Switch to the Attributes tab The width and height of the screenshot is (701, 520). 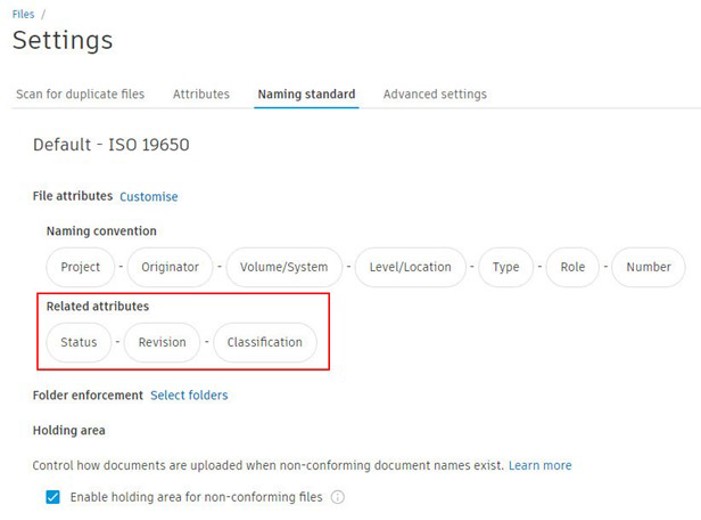(x=201, y=94)
